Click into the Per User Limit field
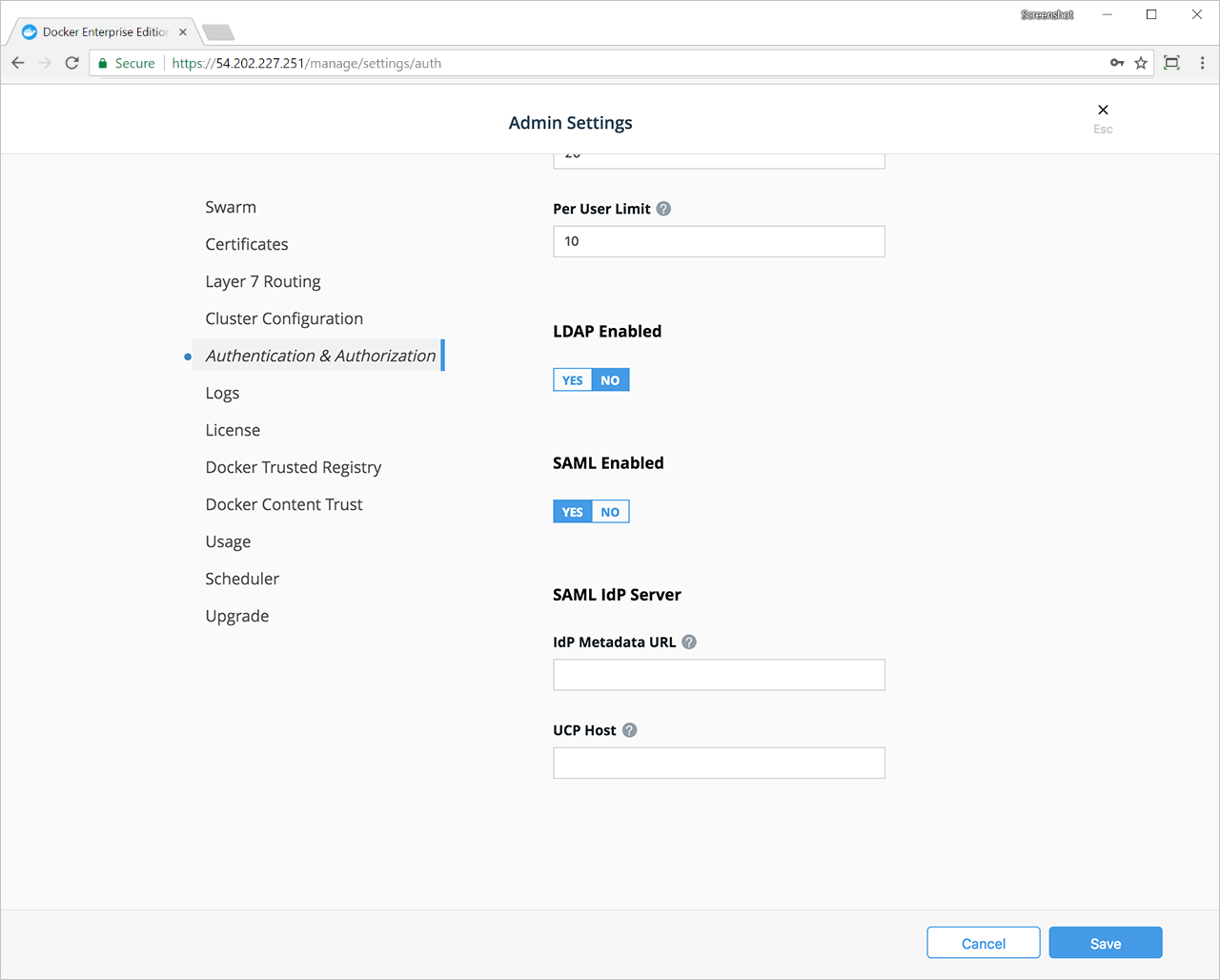1220x980 pixels. [719, 242]
